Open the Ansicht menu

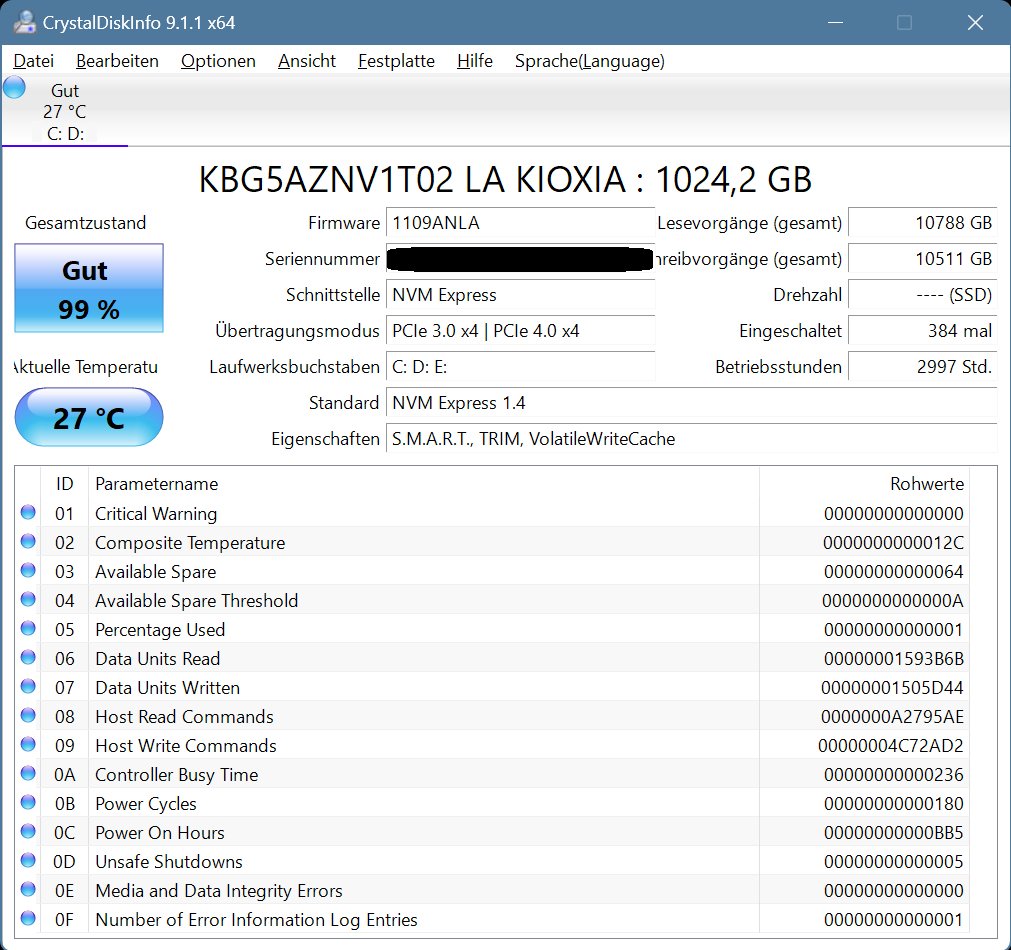coord(306,61)
